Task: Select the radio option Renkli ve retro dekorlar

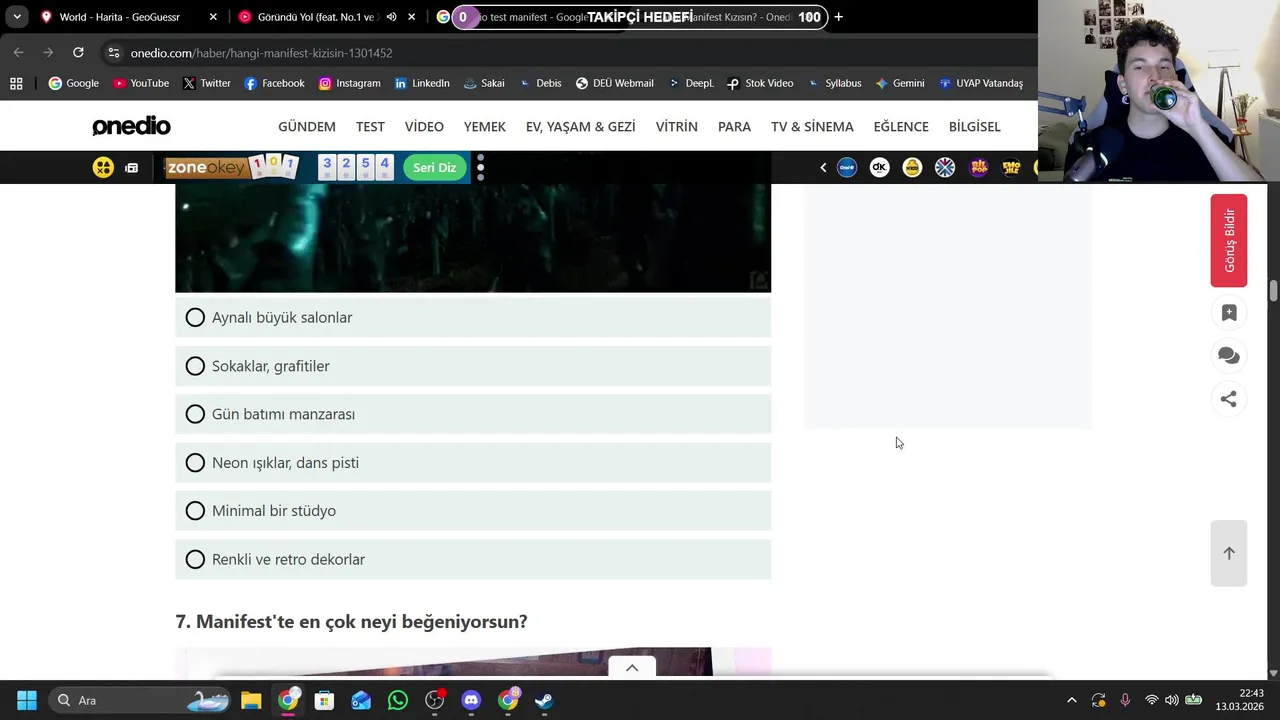Action: point(473,559)
